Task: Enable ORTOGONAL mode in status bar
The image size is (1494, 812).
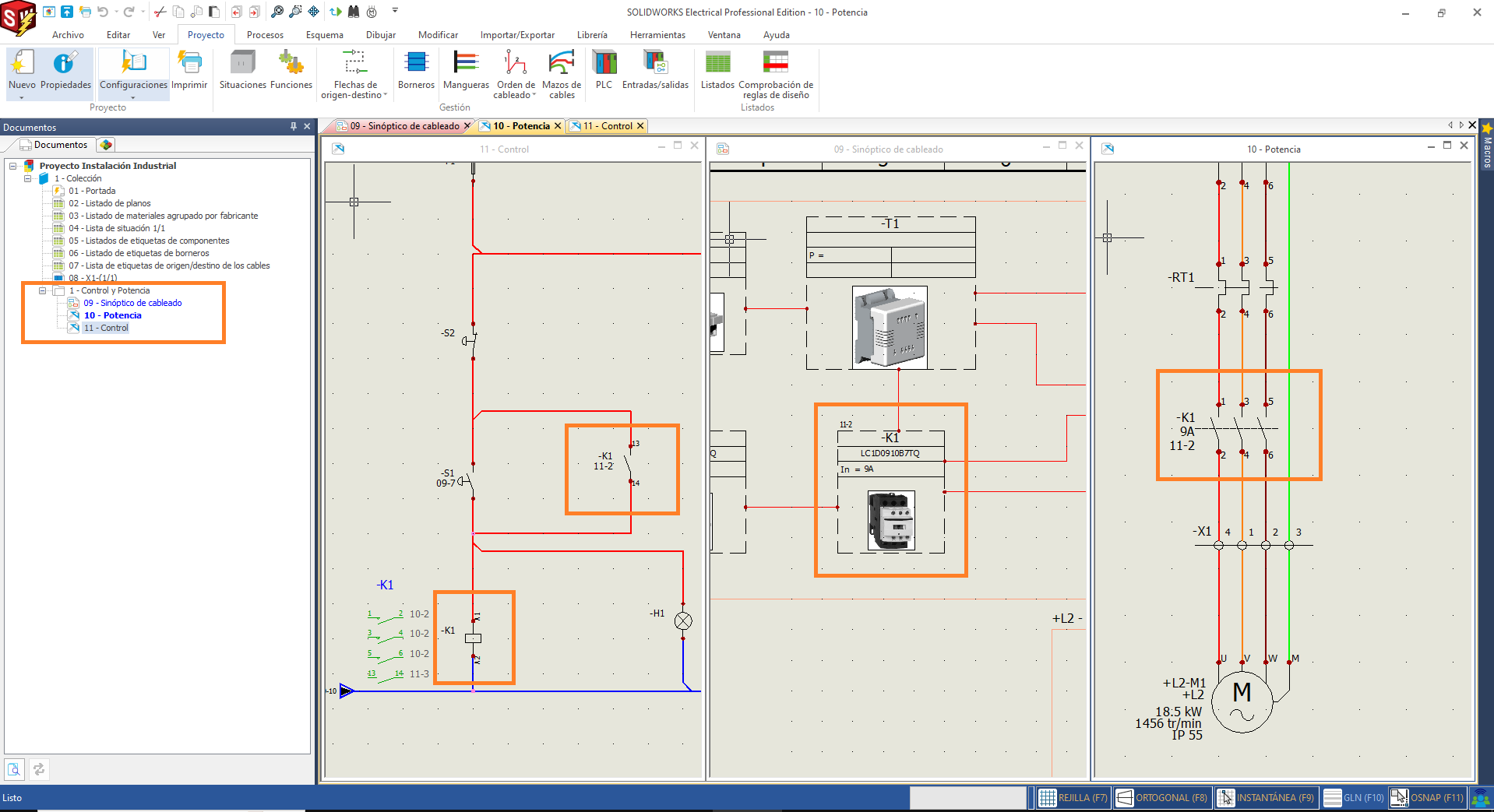Action: 1161,797
